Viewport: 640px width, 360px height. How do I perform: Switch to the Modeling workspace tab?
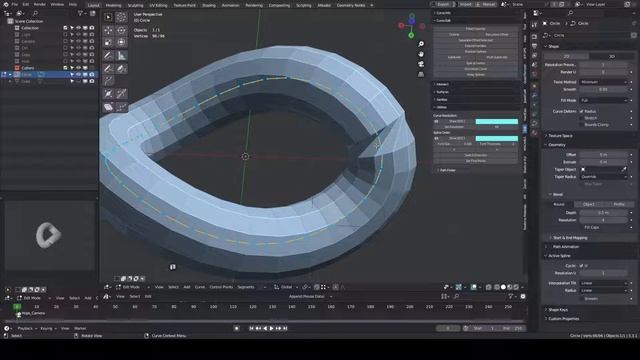click(113, 5)
